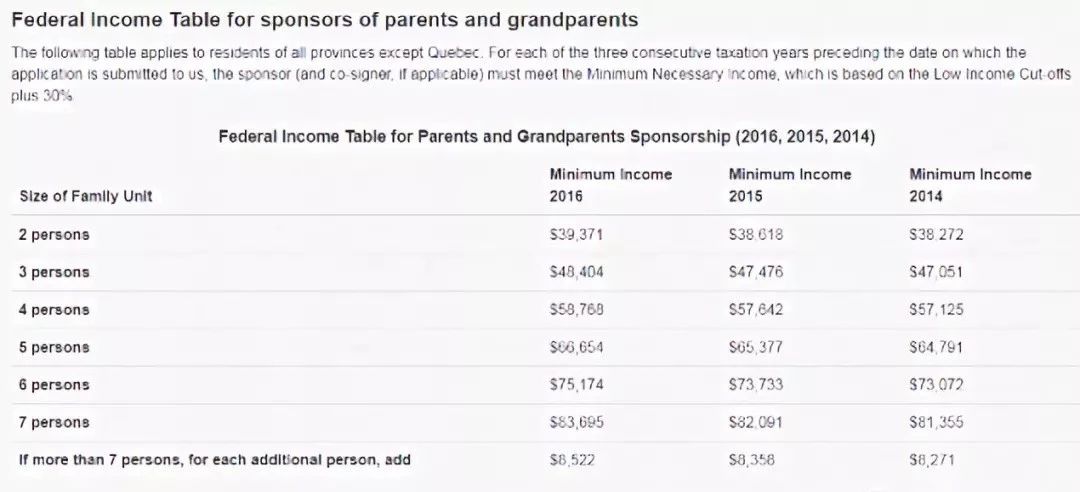Click the Federal Income Table page heading
Viewport: 1080px width, 492px height.
tap(324, 20)
